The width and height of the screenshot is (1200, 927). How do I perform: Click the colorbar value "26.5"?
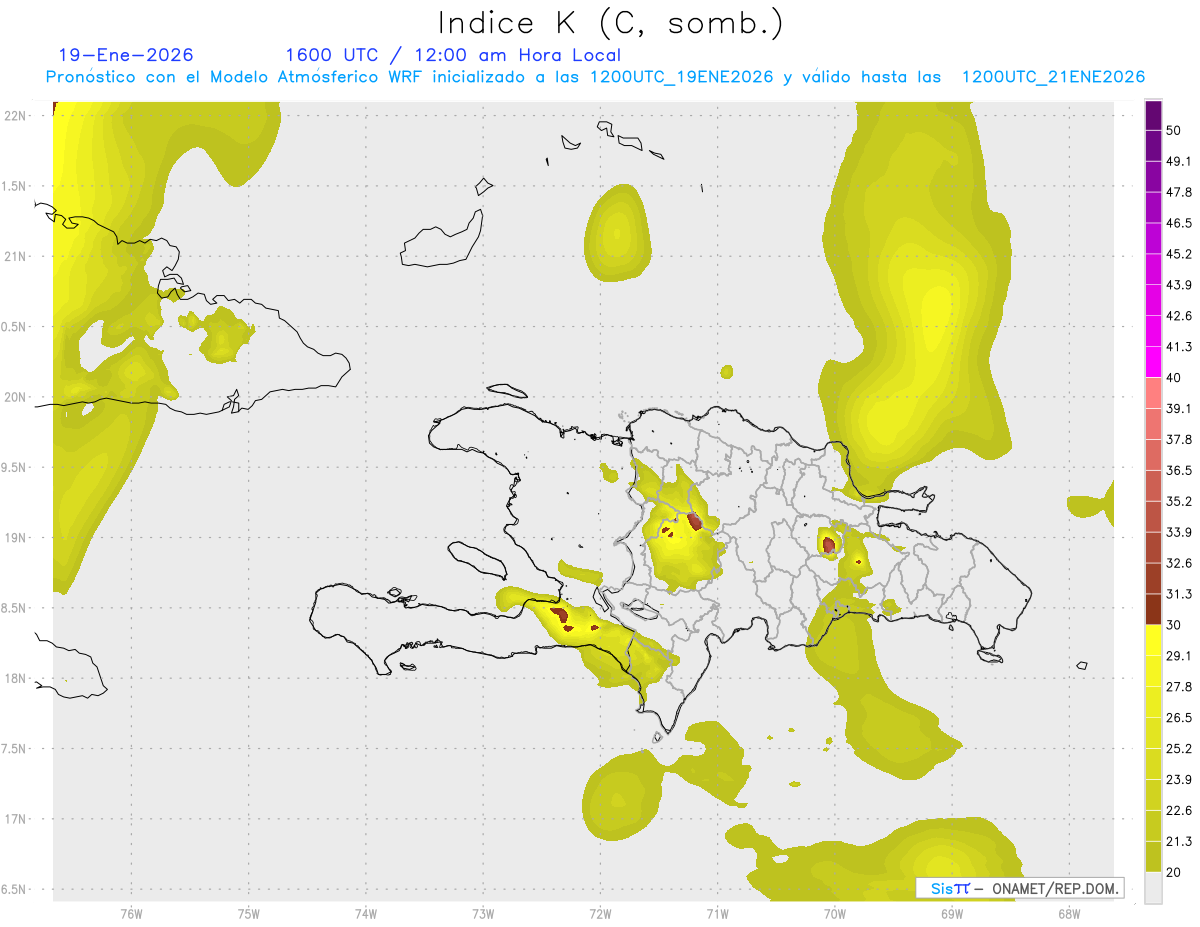tap(1179, 718)
